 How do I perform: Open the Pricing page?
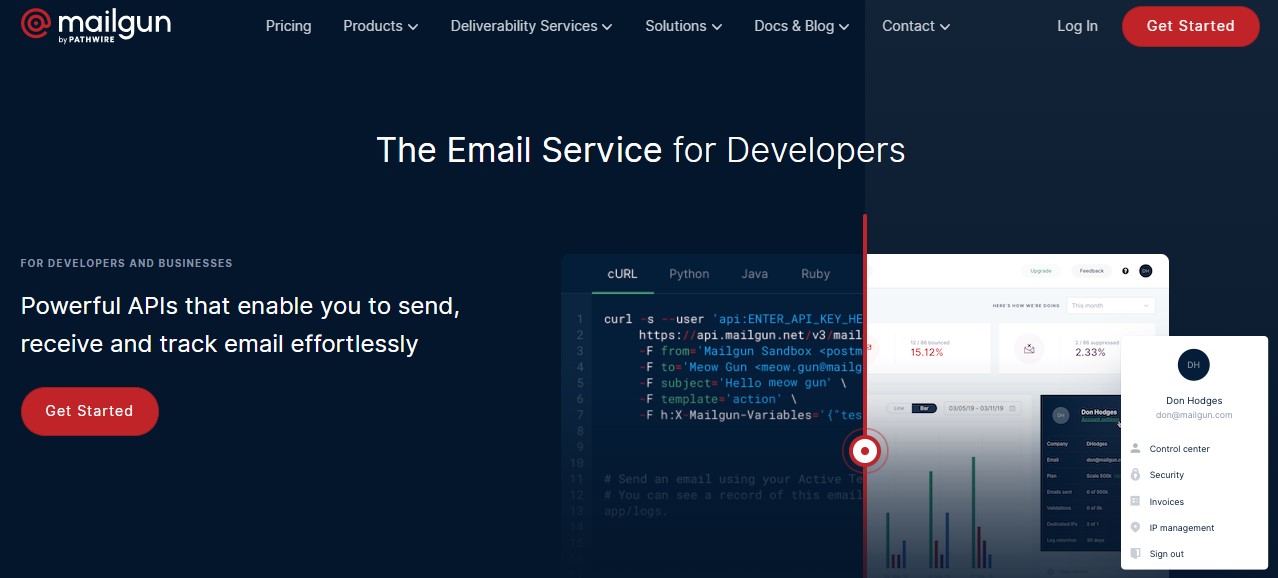click(288, 26)
